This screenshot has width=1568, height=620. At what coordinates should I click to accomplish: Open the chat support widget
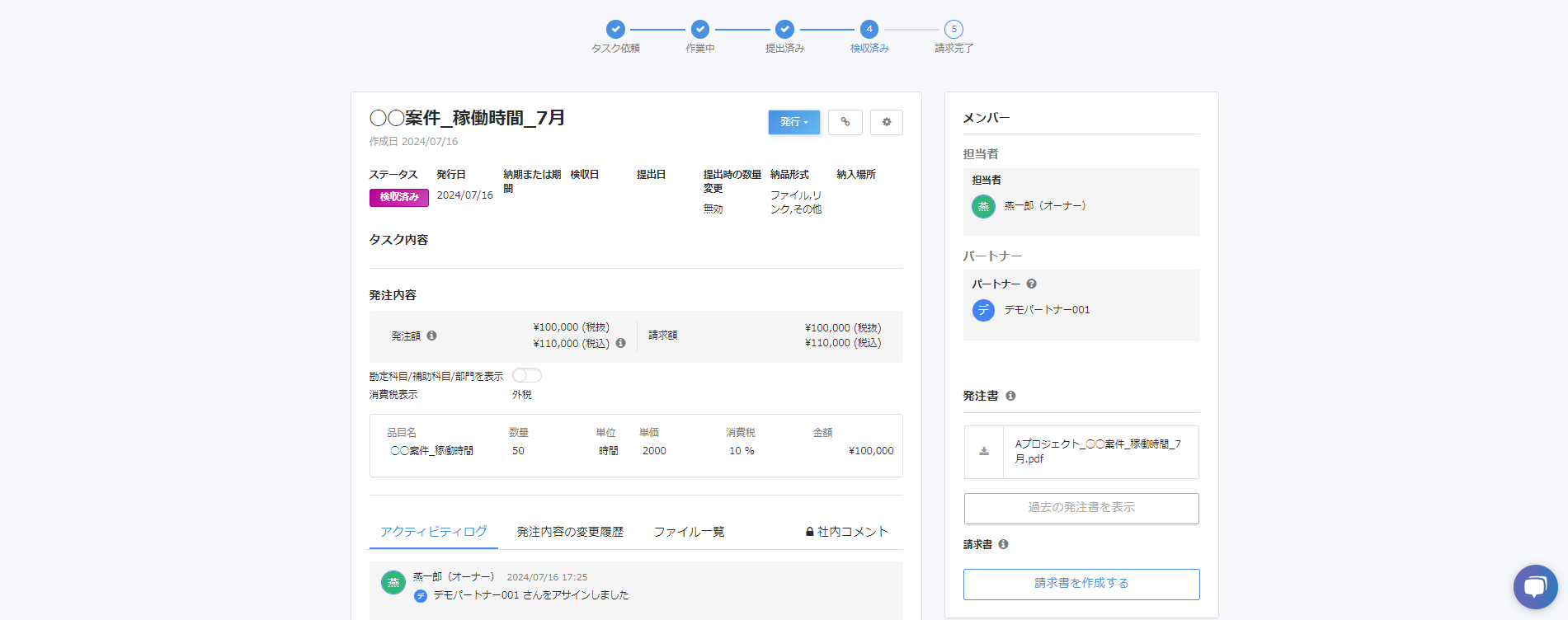pos(1535,587)
